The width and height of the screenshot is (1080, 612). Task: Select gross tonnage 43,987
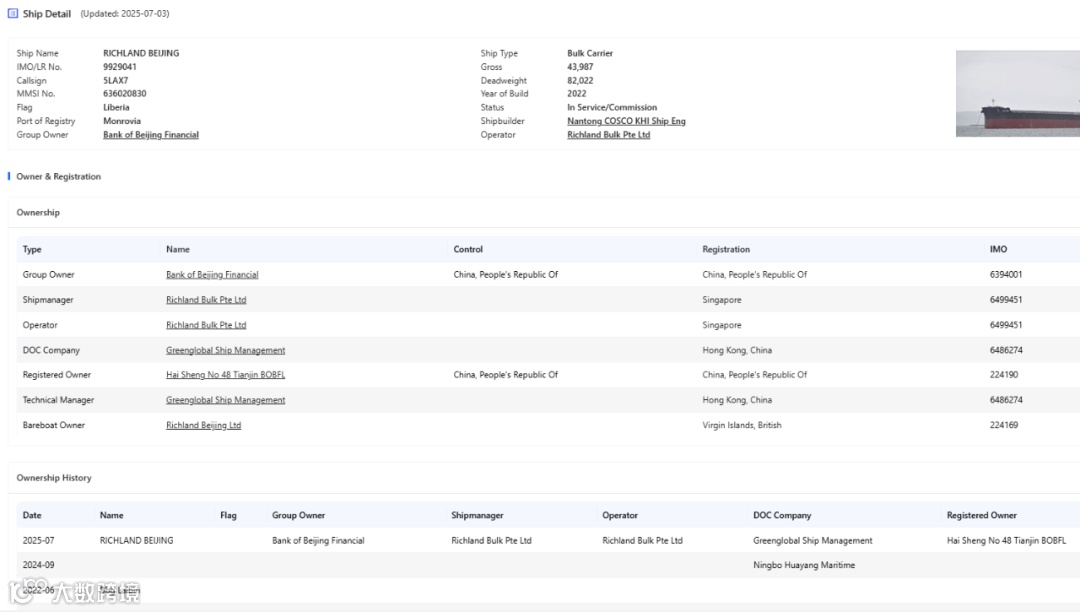(580, 67)
